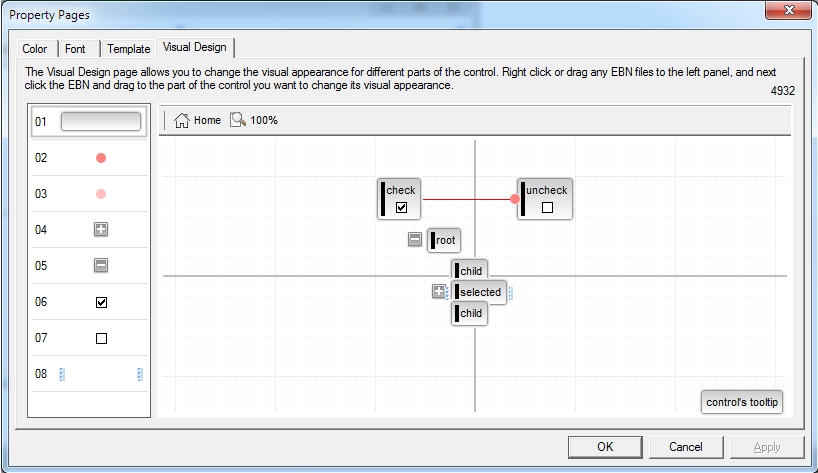
Task: Switch to the Color tab
Action: 35,48
